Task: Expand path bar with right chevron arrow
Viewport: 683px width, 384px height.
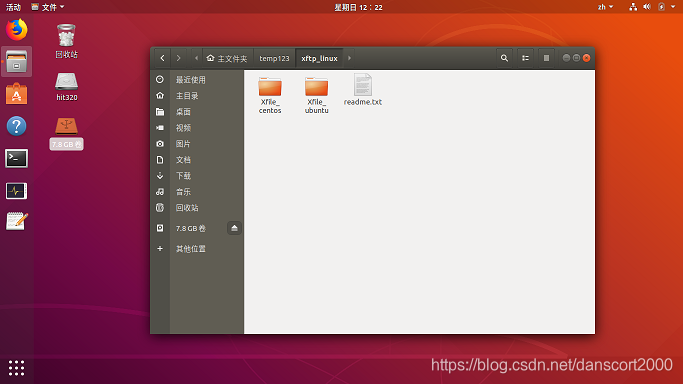Action: (349, 58)
